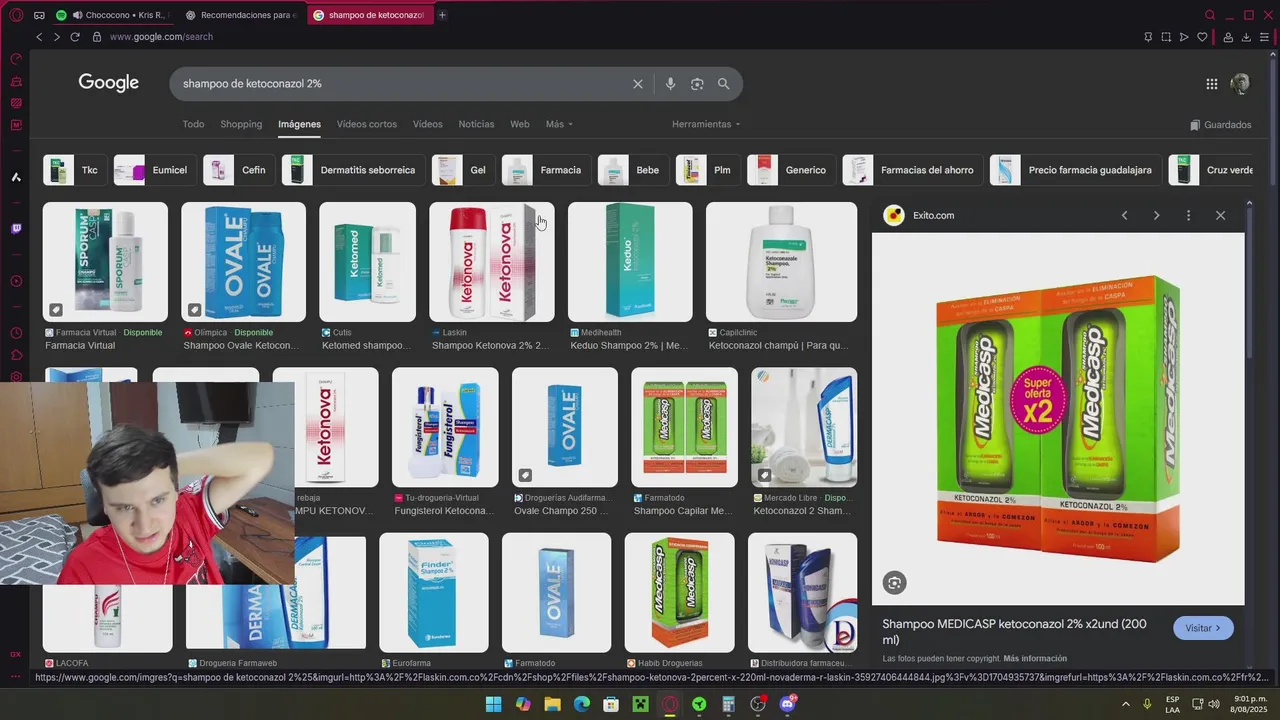Open a new tab with plus button

click(x=442, y=15)
